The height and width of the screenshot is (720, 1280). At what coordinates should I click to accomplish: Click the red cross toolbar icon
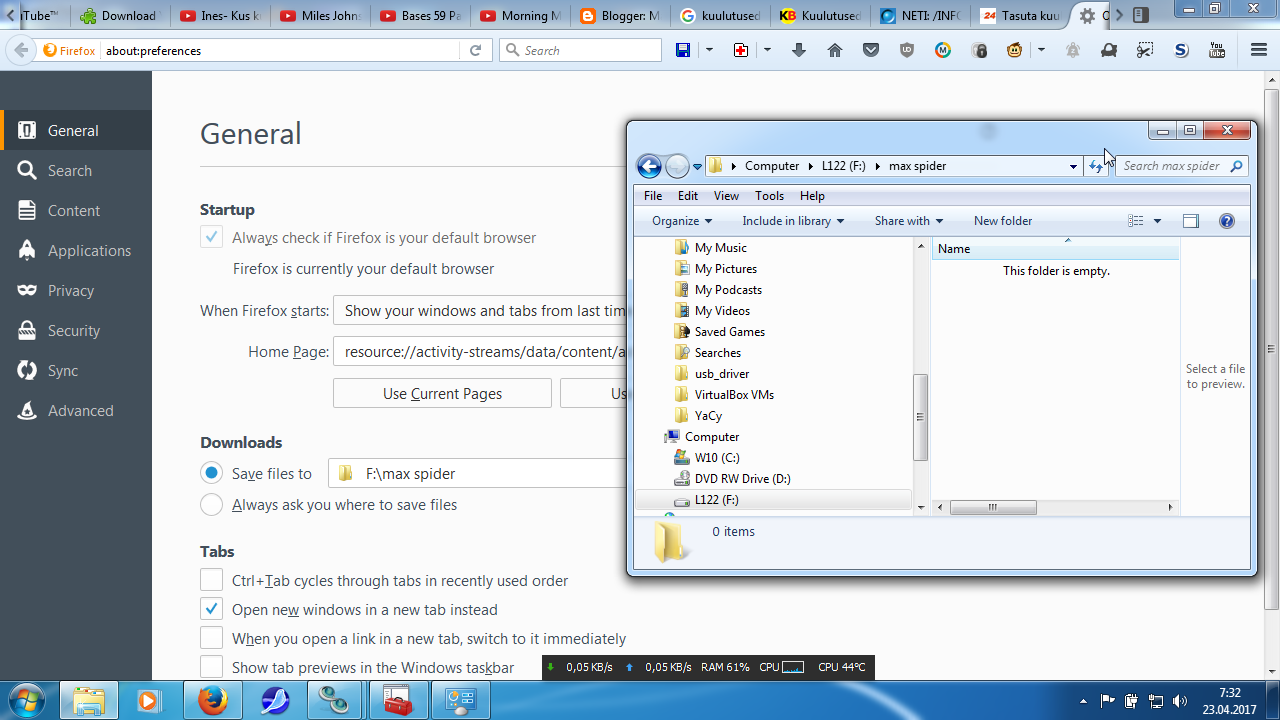(x=741, y=50)
